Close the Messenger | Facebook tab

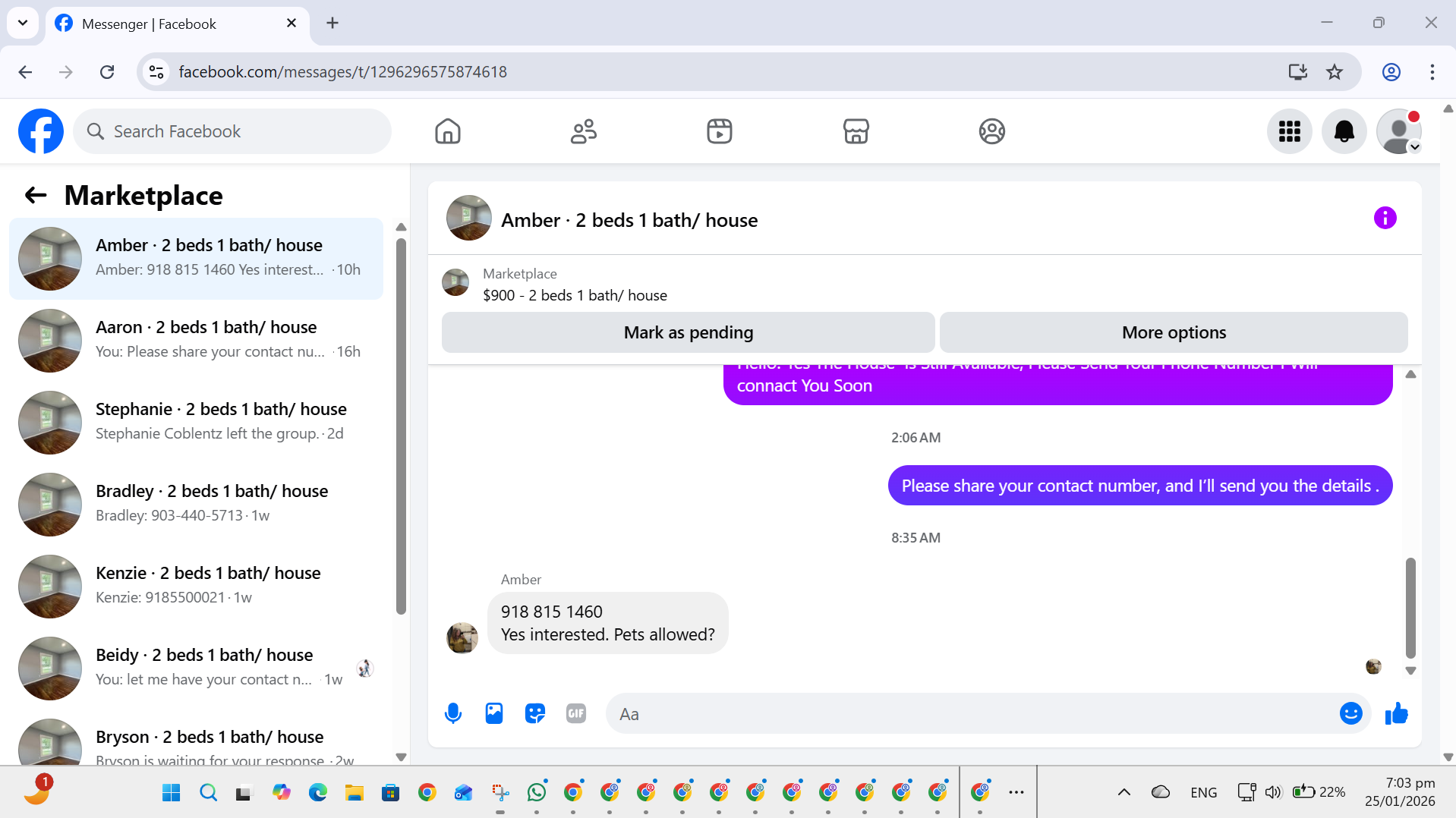292,24
